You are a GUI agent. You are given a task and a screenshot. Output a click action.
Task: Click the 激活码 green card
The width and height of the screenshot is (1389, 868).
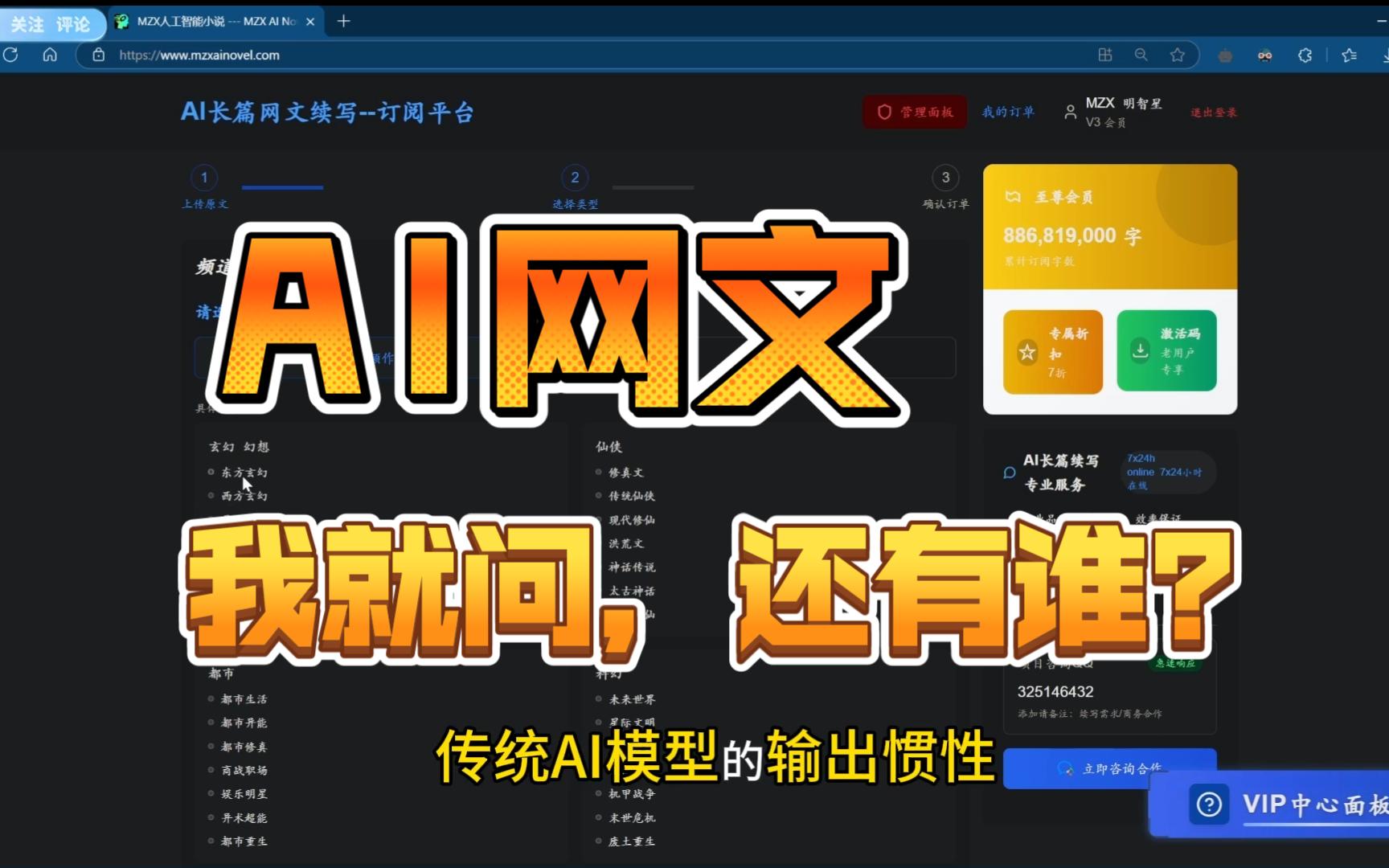pos(1166,350)
